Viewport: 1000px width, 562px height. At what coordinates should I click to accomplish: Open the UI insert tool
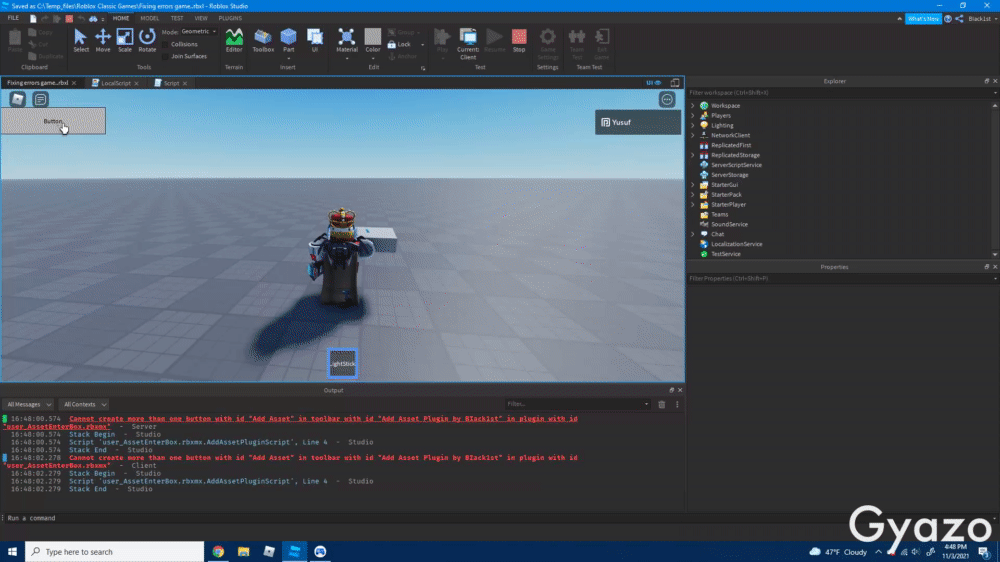click(314, 40)
